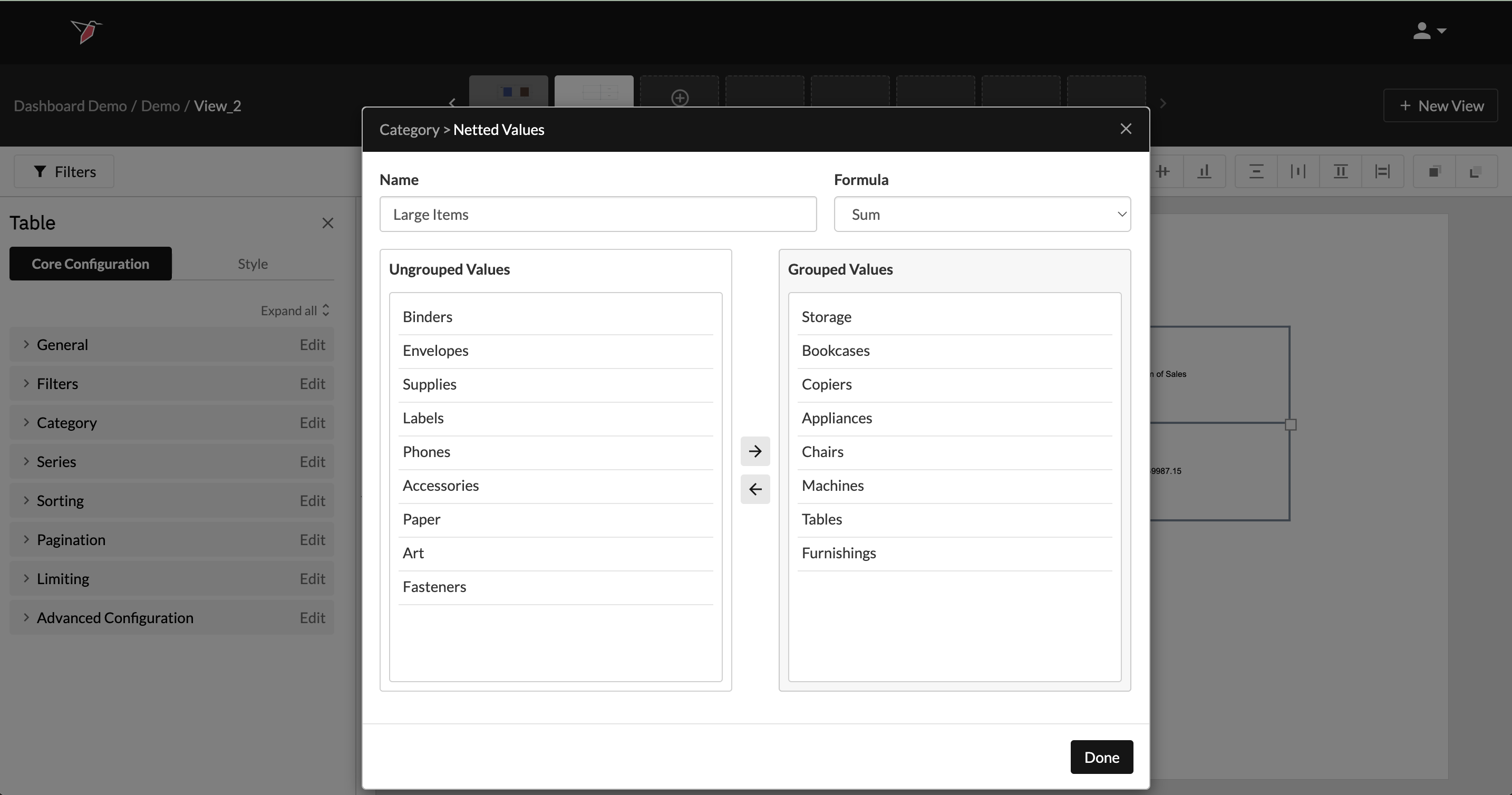Click the align bottom toolbar icon
This screenshot has width=1512, height=795.
tap(1205, 171)
